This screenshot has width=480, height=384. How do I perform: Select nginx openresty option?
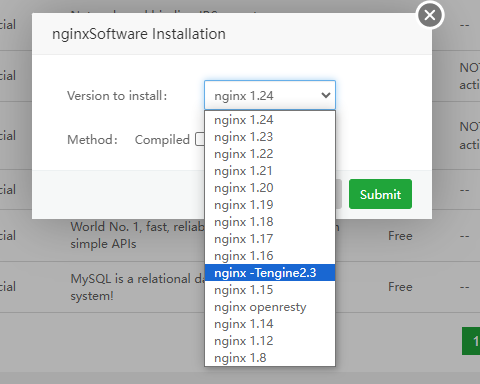(270, 307)
